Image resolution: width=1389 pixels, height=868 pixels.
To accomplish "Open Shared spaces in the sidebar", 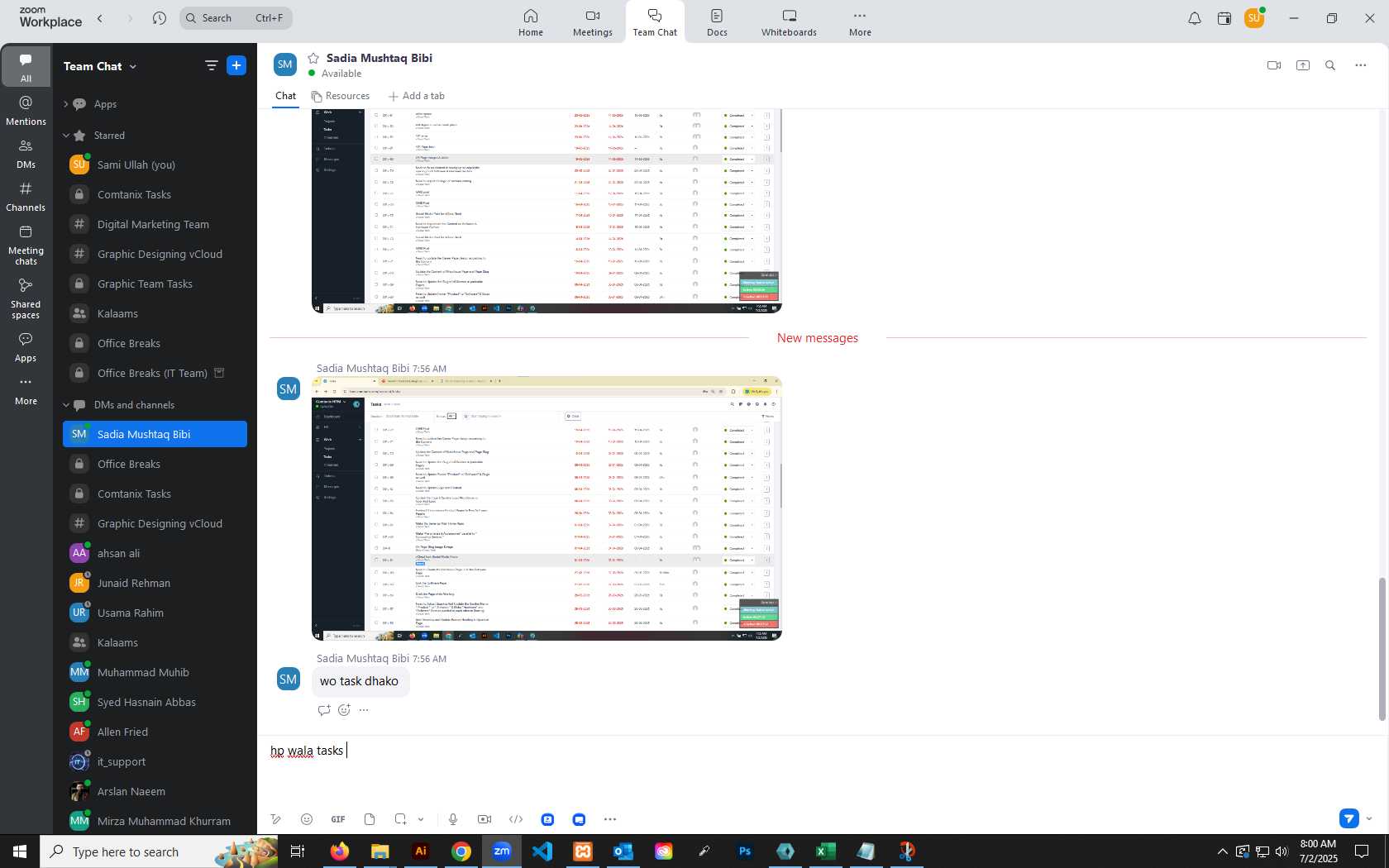I will pyautogui.click(x=26, y=298).
